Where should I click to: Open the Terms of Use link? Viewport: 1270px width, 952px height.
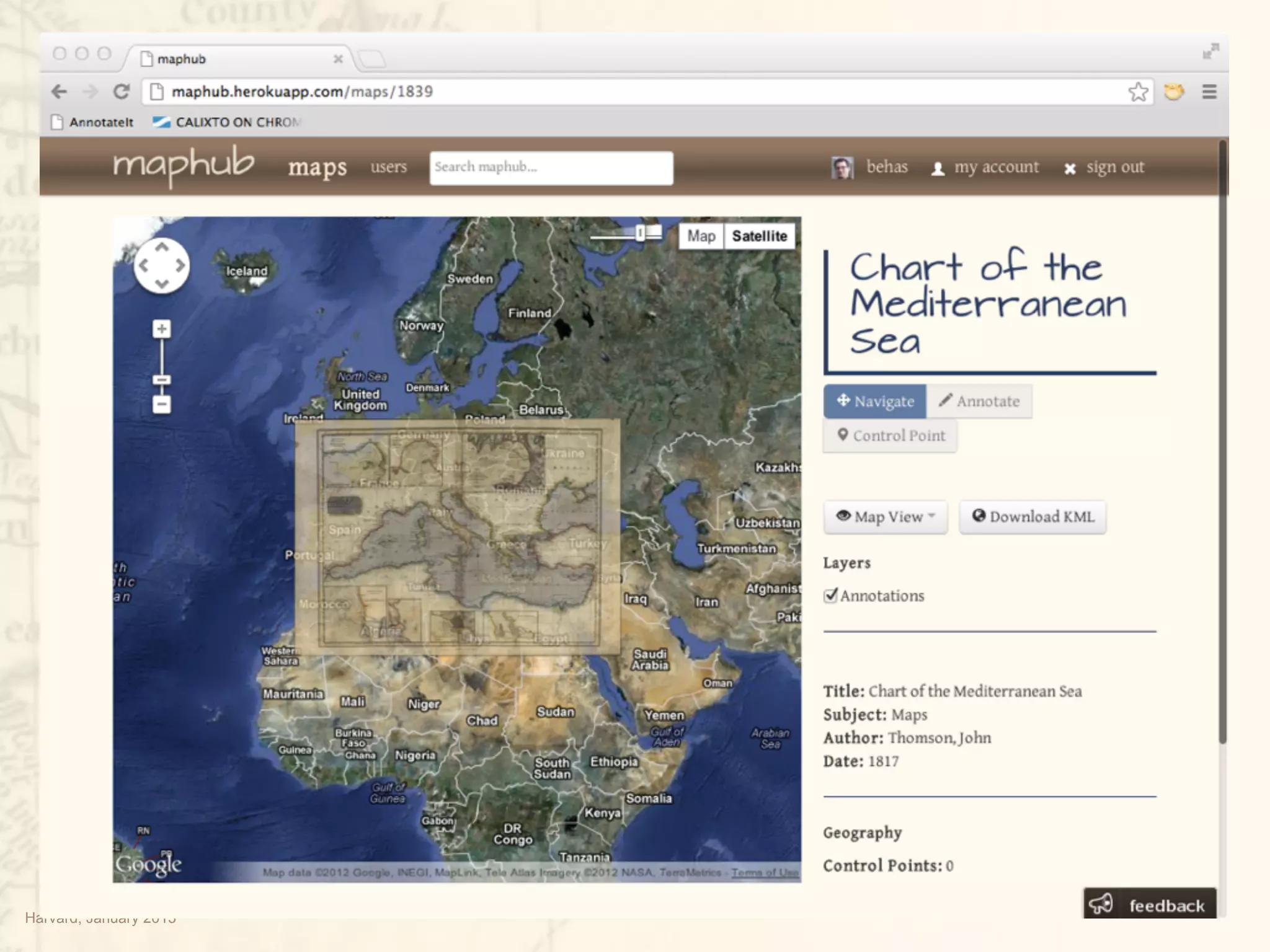[x=765, y=873]
